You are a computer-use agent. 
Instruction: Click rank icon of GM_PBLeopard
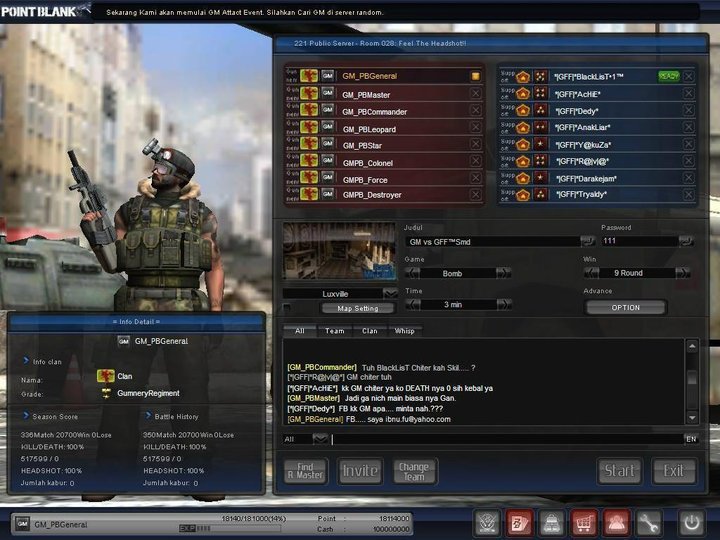(309, 127)
